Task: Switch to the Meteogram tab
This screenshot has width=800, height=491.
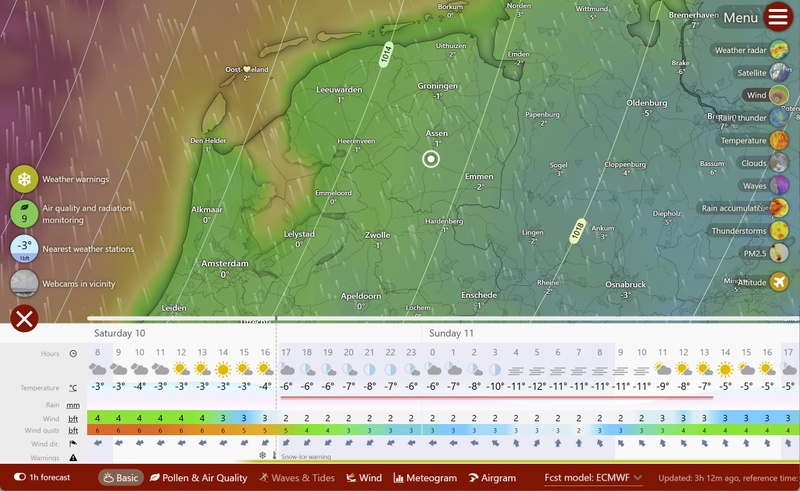Action: pyautogui.click(x=425, y=478)
